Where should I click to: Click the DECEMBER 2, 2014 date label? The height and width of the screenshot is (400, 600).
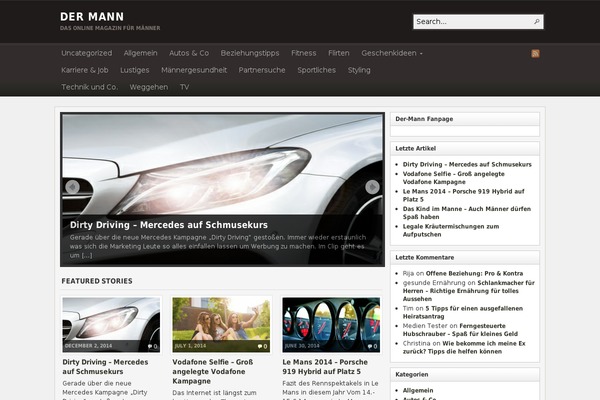(x=88, y=346)
